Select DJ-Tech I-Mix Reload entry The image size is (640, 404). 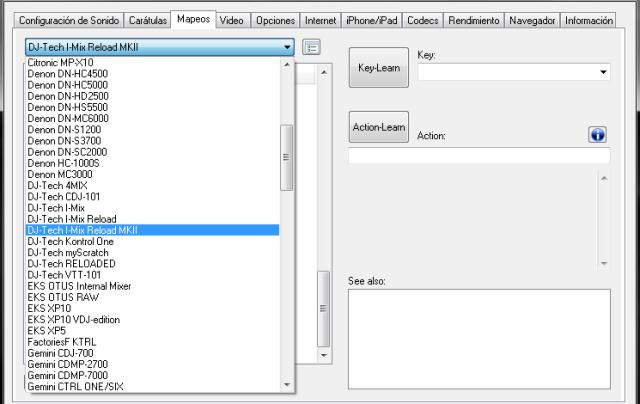coord(153,219)
